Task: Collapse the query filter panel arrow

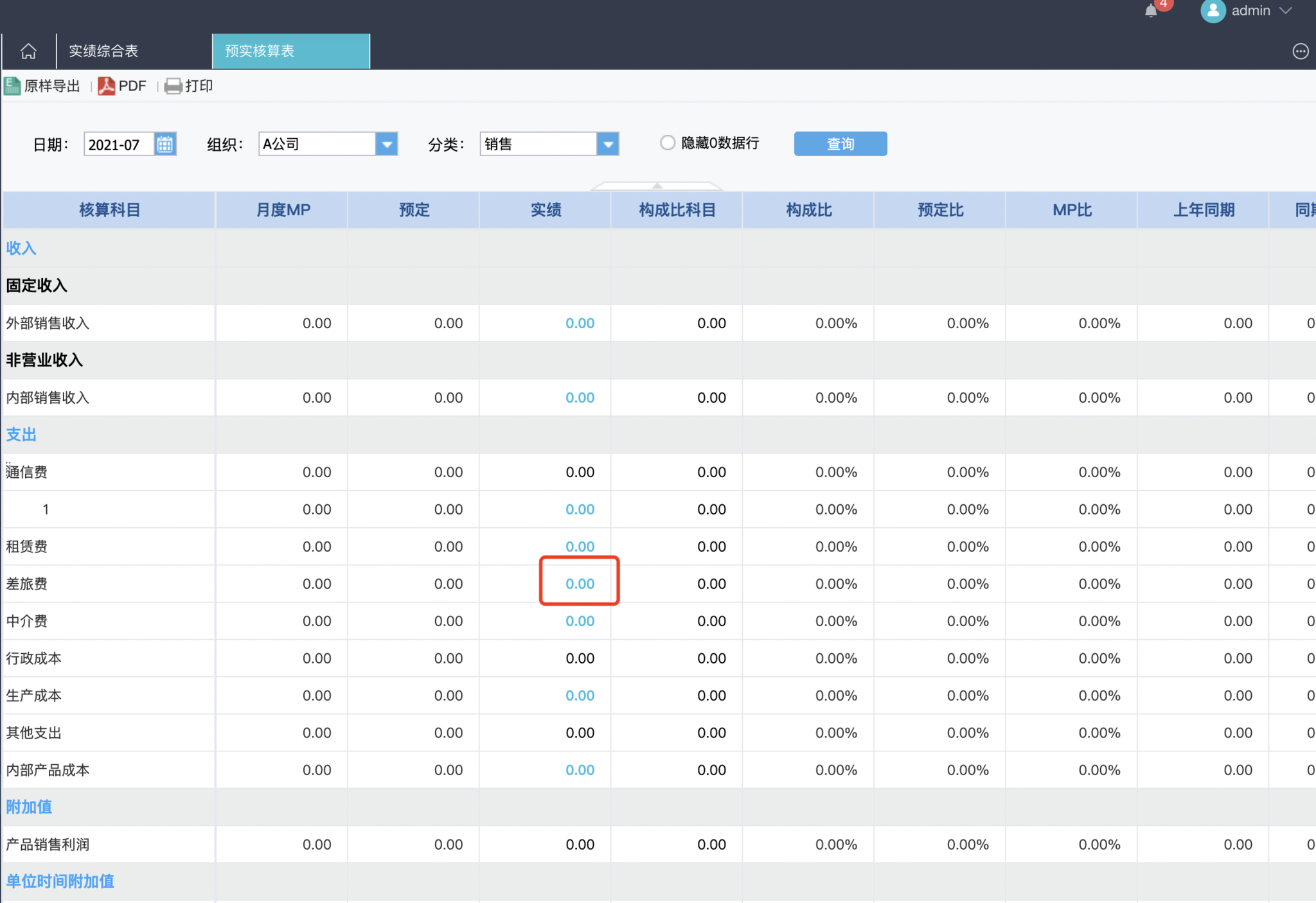Action: (657, 186)
